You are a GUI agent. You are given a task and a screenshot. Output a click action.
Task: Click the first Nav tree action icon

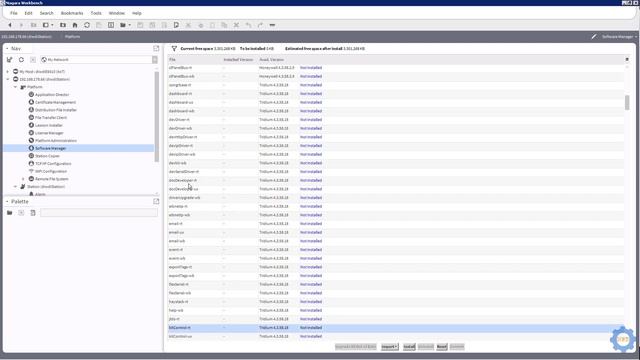(x=9, y=60)
